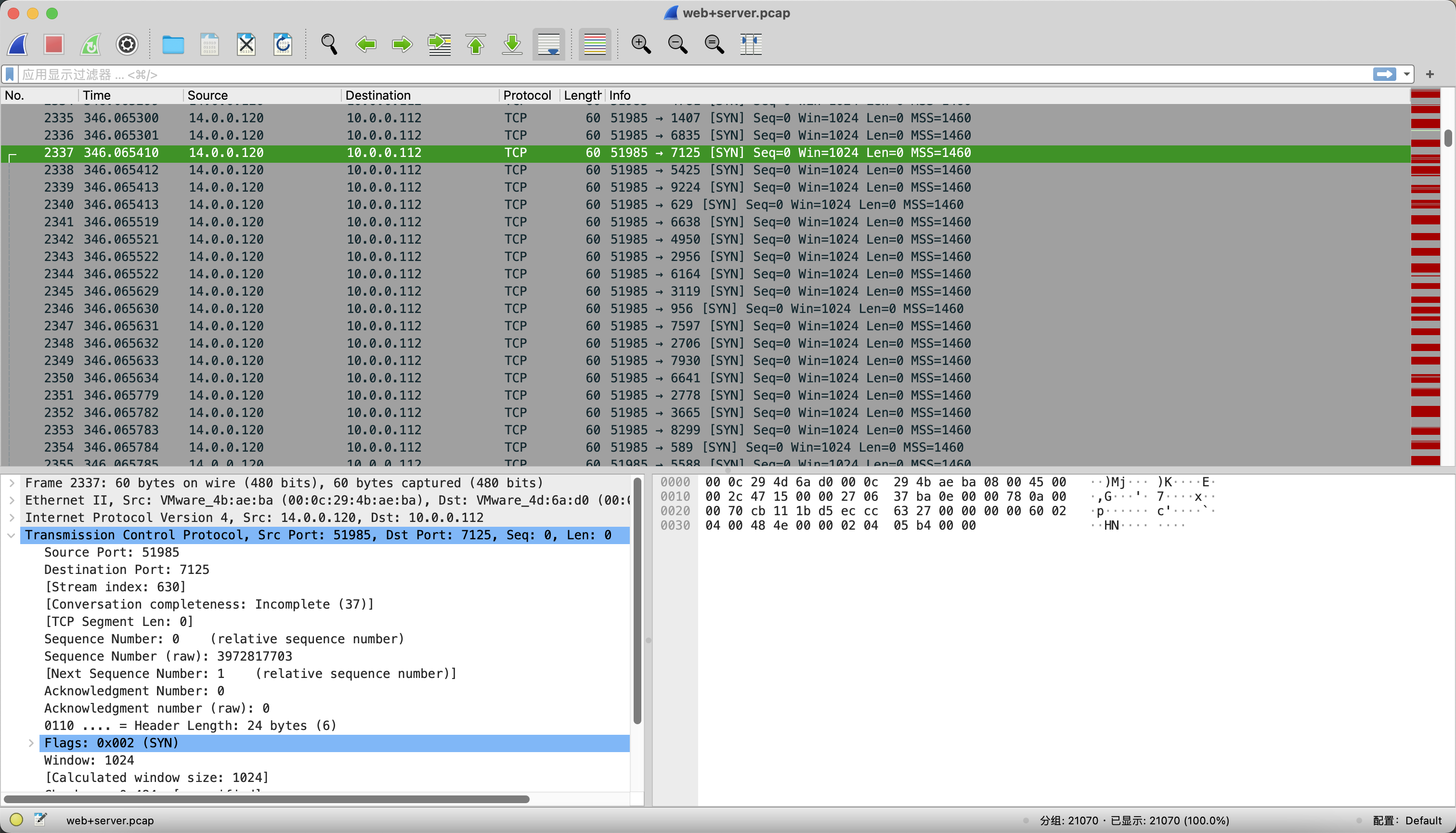Select hex bytes in row 0000

885,482
